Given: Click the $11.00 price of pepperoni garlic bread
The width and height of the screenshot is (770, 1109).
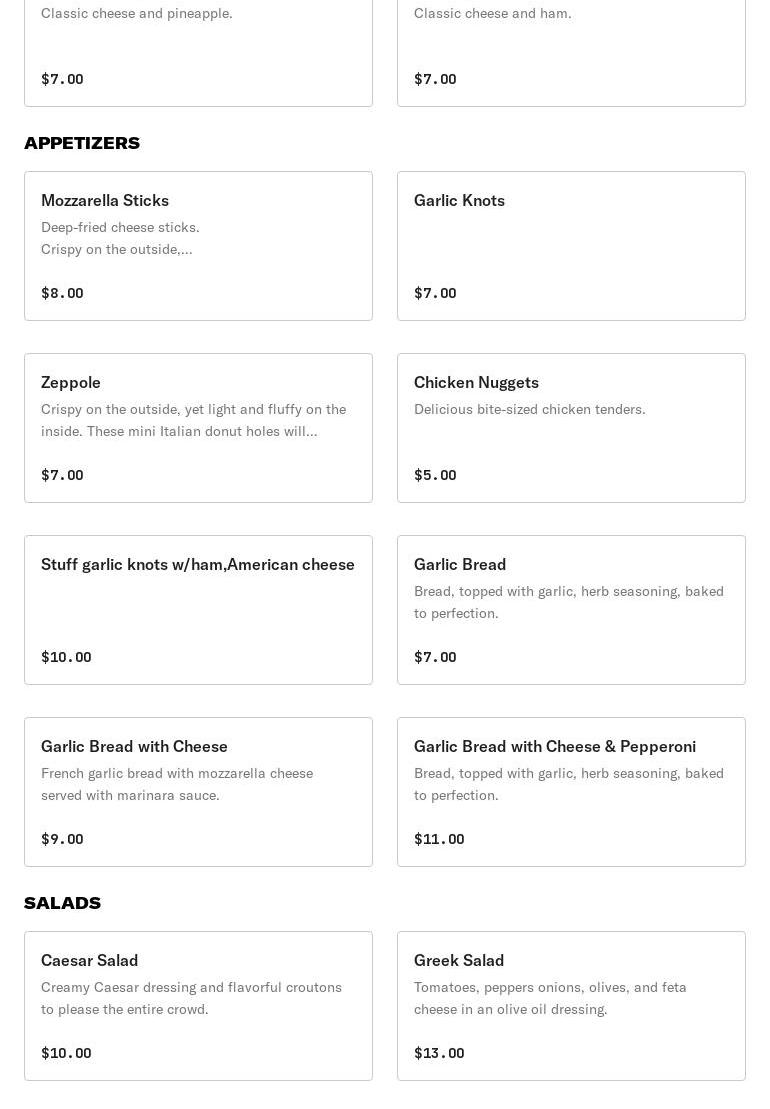Looking at the screenshot, I should pos(439,839).
